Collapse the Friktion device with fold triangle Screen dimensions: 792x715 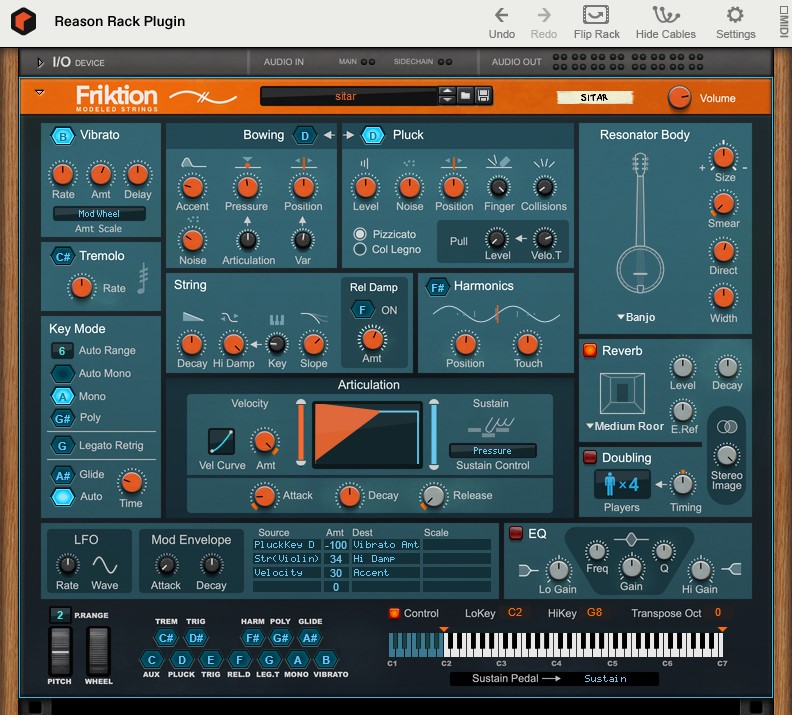tap(40, 93)
